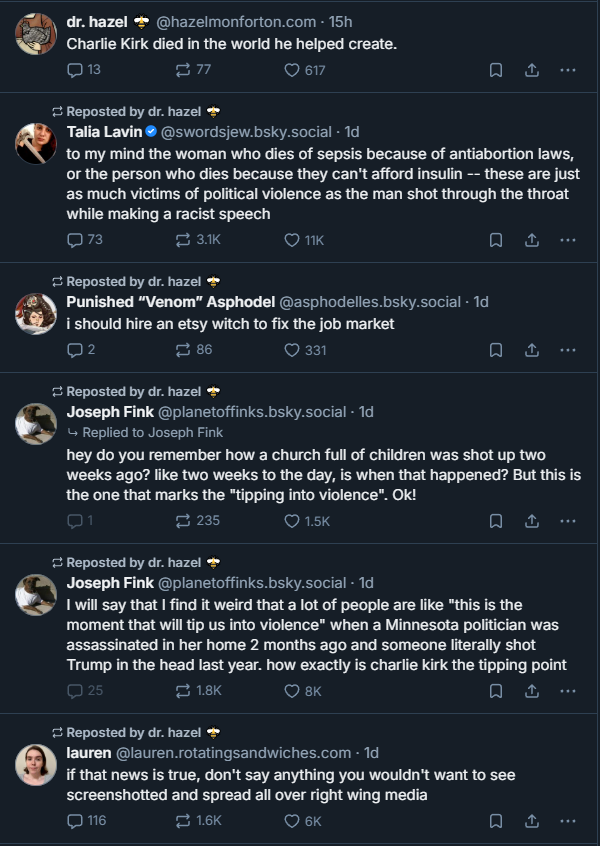Repost dr. hazel's post with 77 reposts
600x846 pixels.
click(x=184, y=70)
